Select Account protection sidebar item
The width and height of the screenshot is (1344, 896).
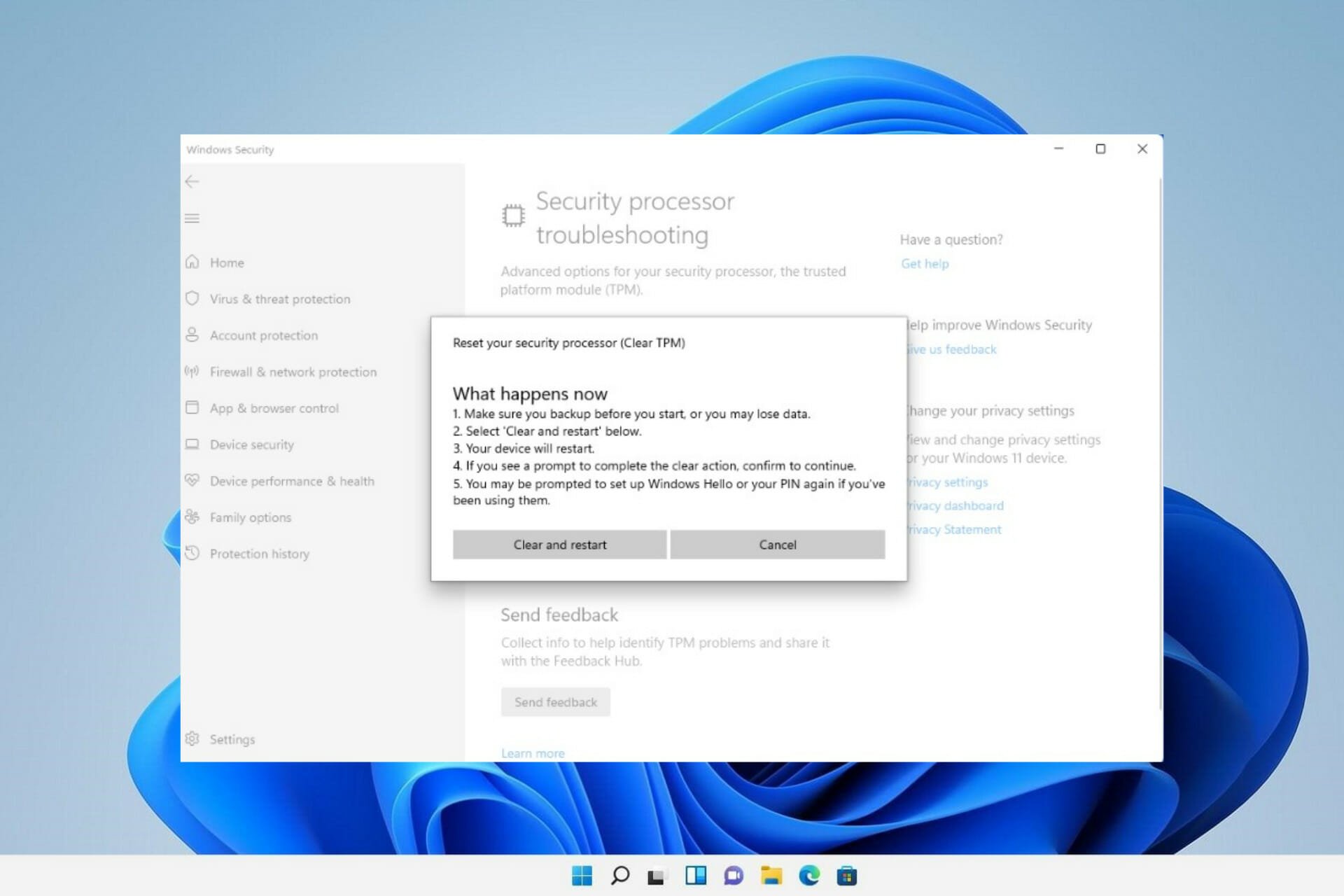click(x=264, y=335)
